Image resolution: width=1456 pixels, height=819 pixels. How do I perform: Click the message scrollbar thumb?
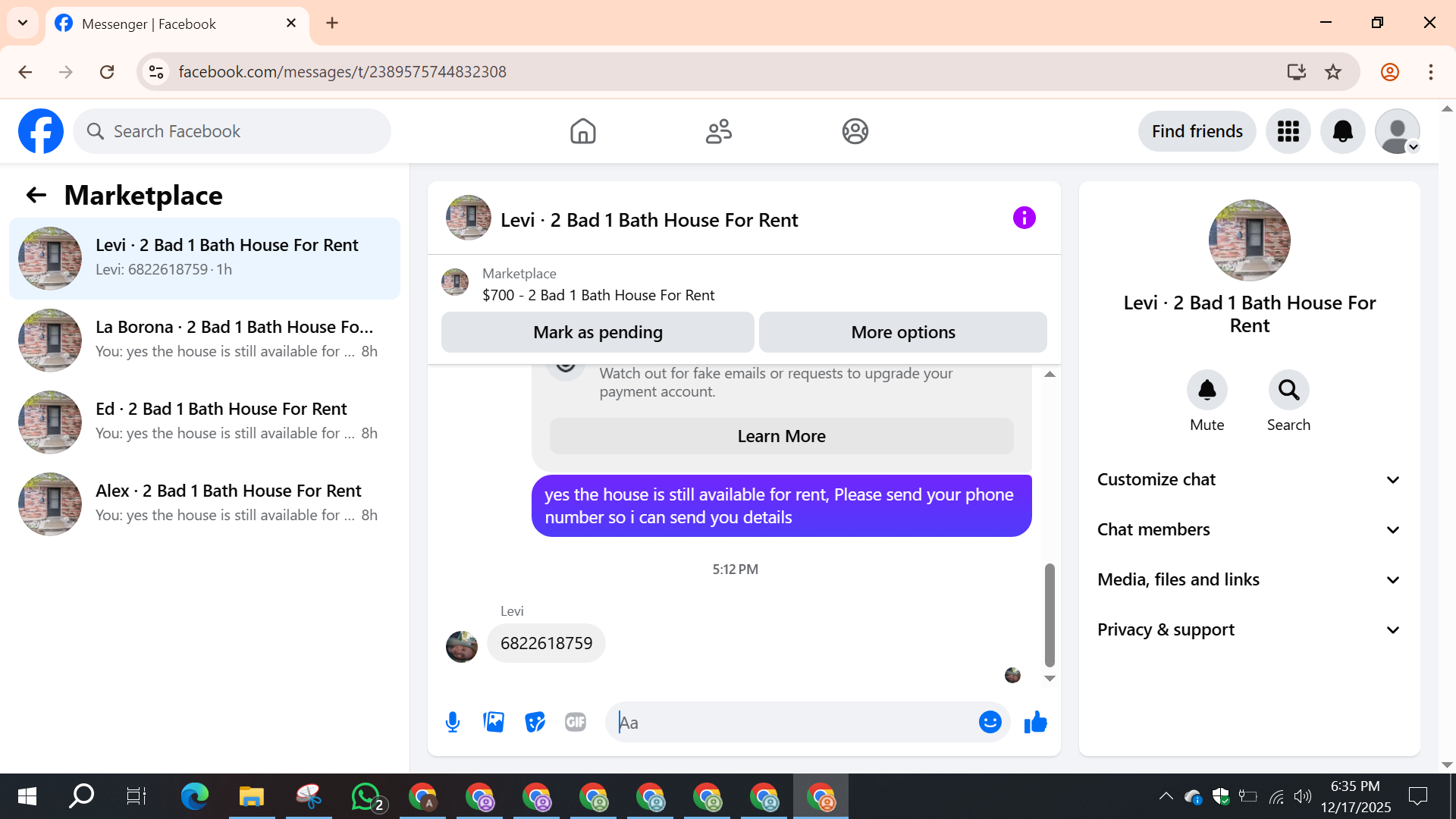click(x=1050, y=614)
